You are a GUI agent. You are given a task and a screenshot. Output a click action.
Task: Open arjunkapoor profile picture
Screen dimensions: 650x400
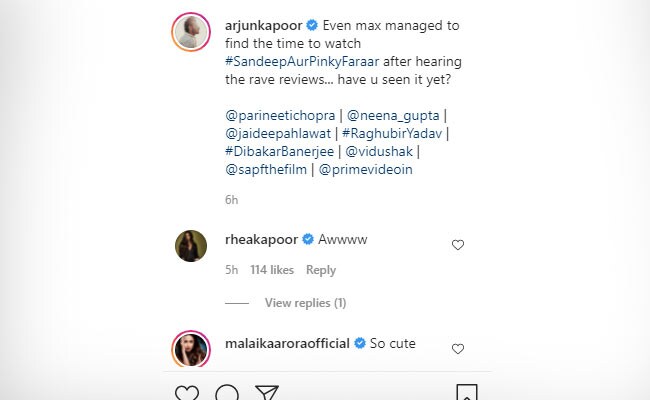[x=190, y=32]
